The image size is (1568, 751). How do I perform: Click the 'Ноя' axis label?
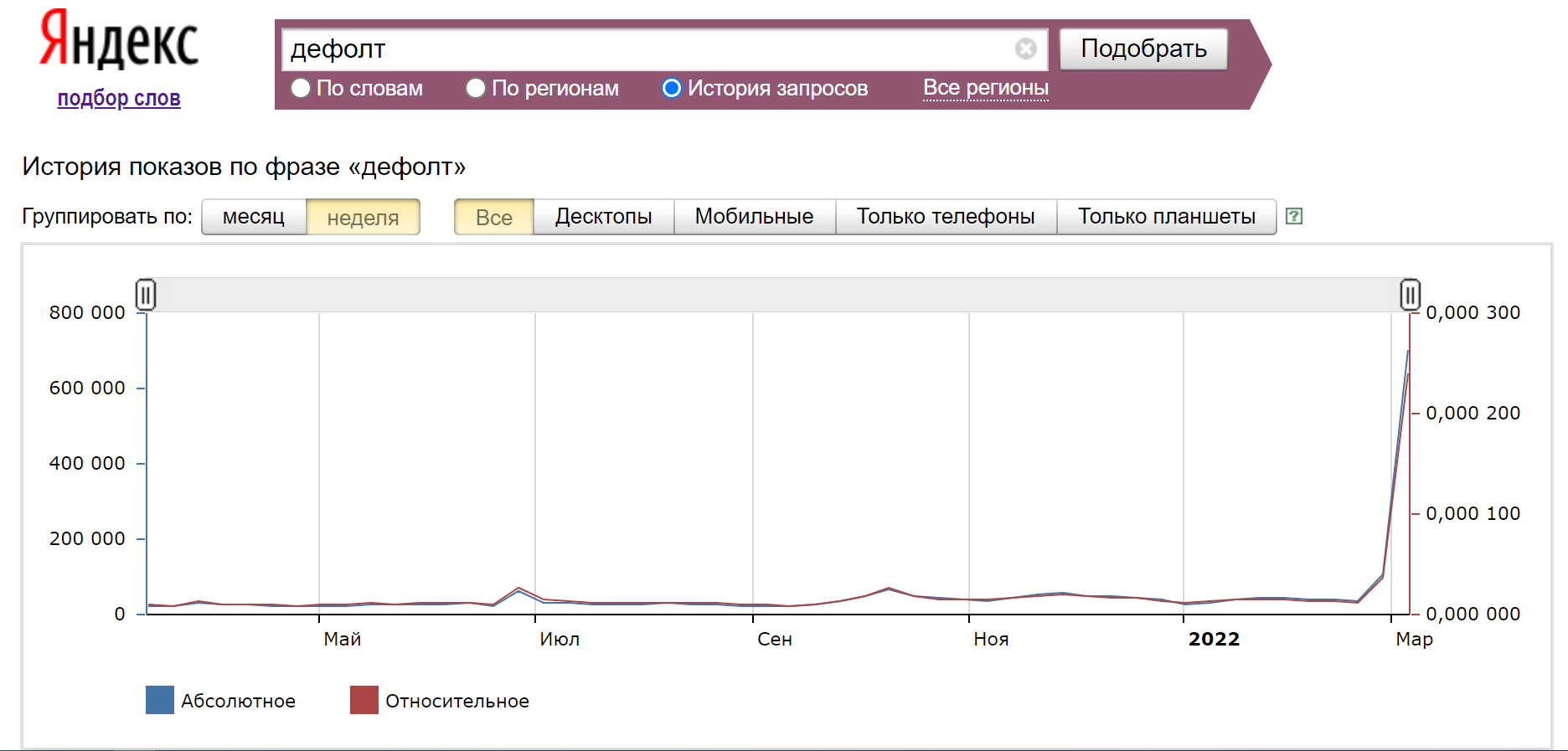click(x=991, y=639)
